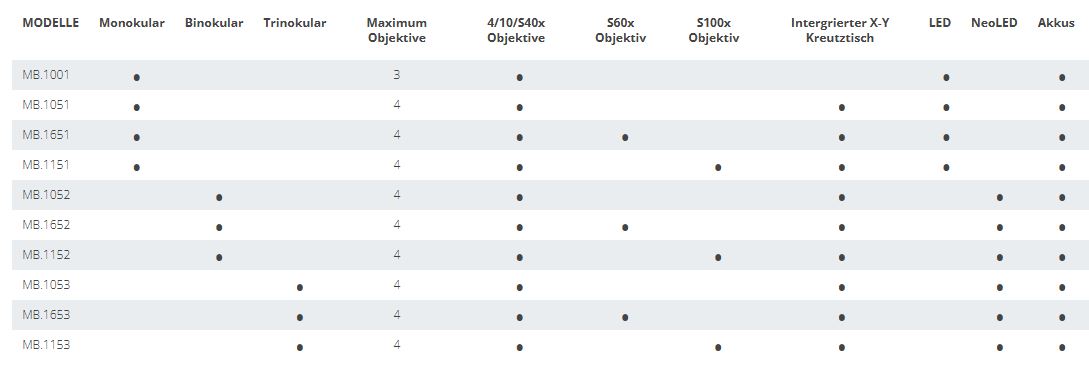Click the Intergrierter X-Y Kreuztisch header

click(840, 31)
